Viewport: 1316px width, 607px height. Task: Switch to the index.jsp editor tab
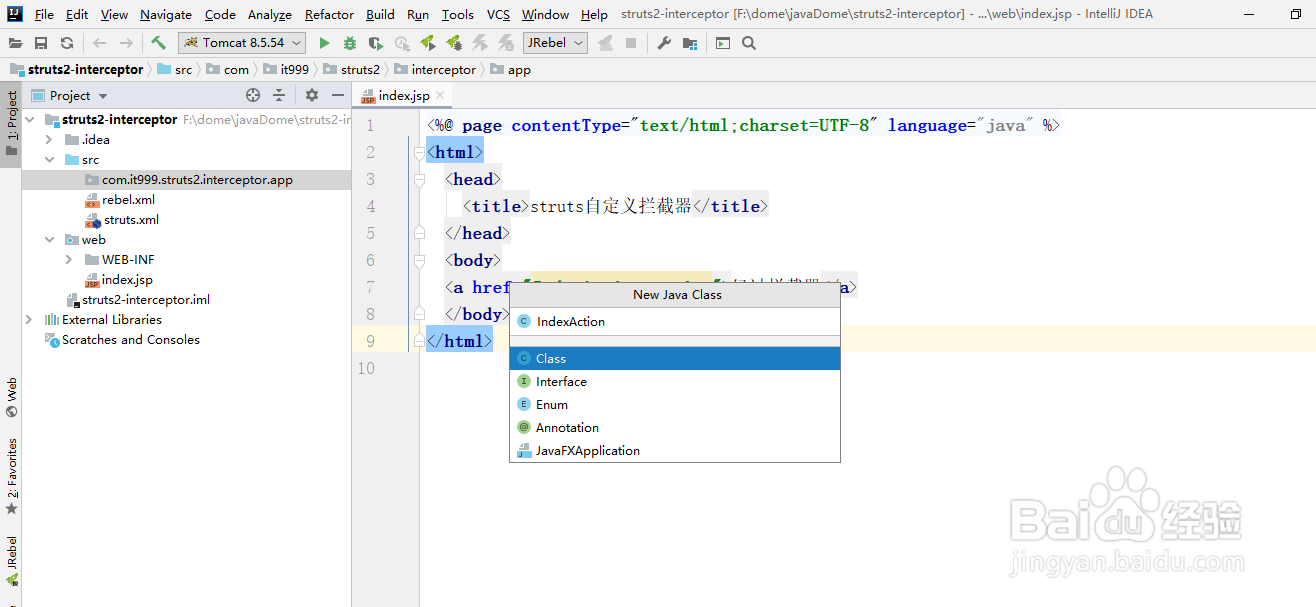[x=403, y=96]
